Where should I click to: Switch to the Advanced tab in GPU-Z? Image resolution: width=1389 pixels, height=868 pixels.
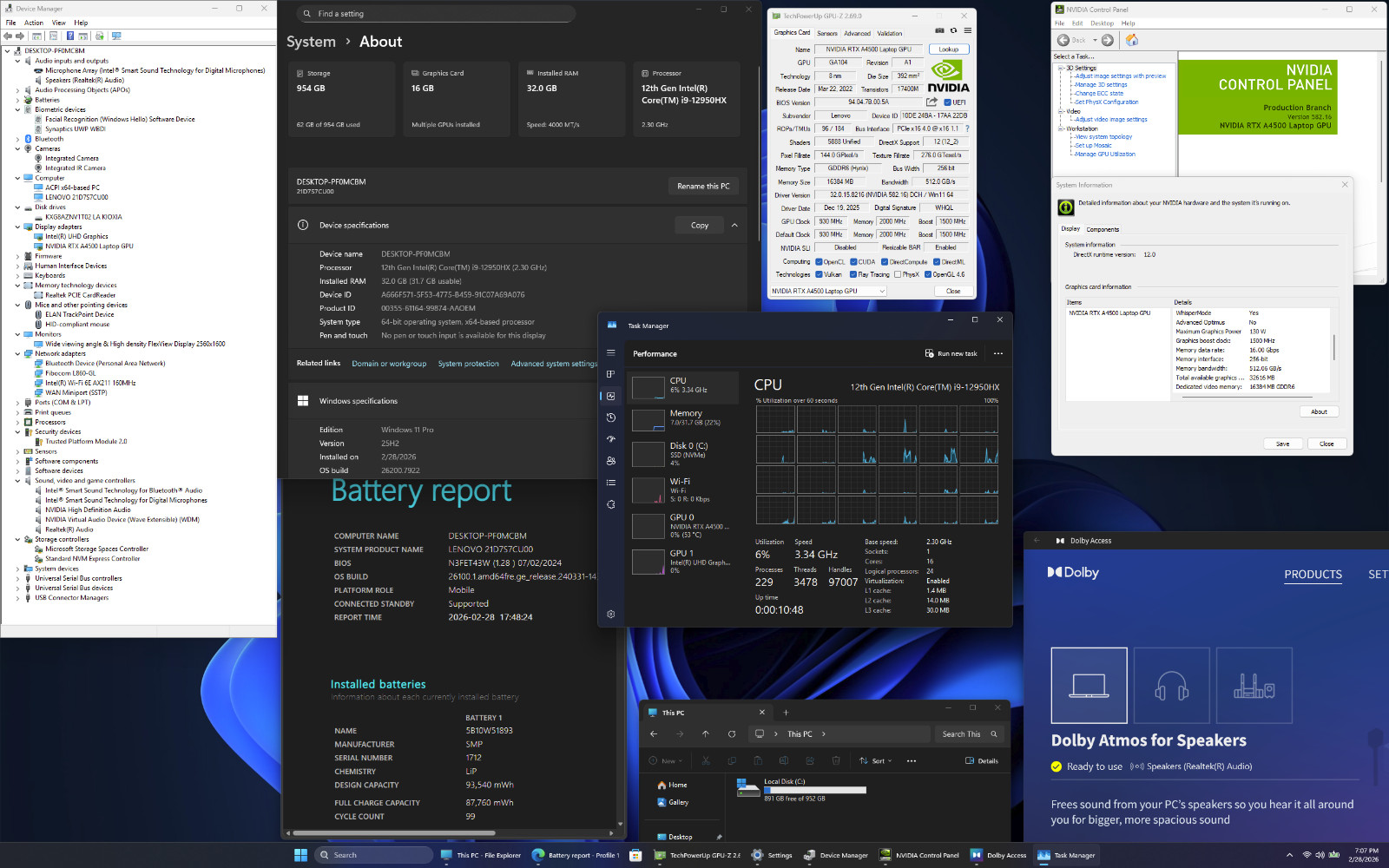click(x=857, y=33)
